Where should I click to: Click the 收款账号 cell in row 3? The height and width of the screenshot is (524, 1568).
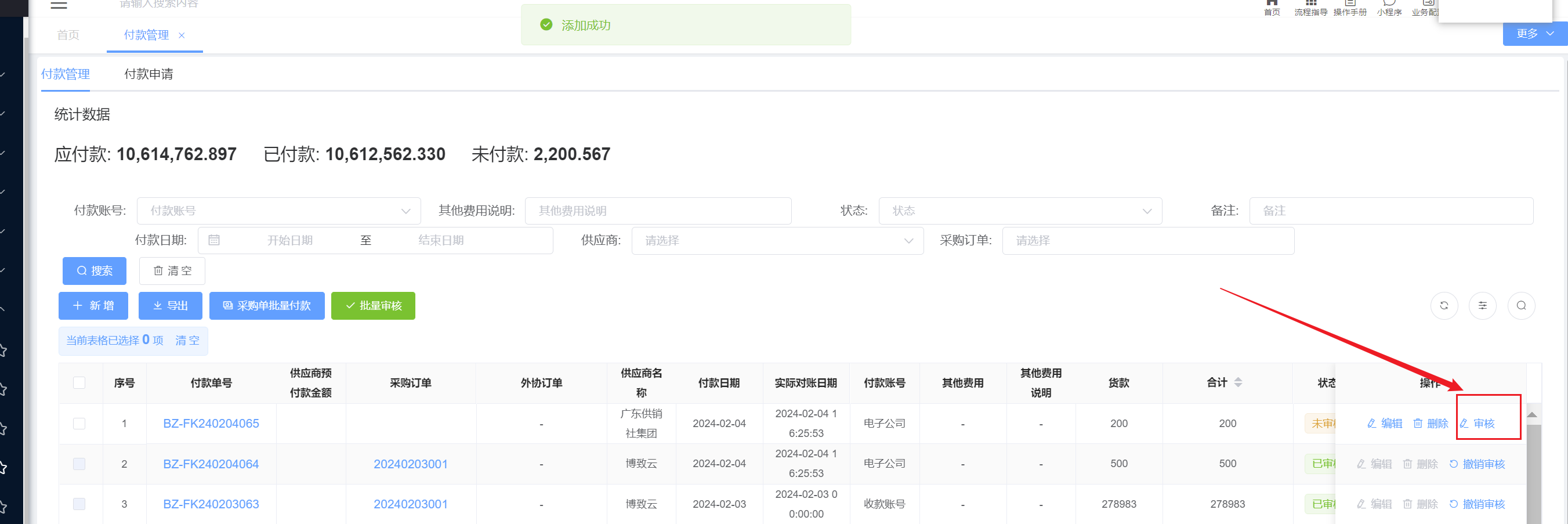click(x=885, y=504)
